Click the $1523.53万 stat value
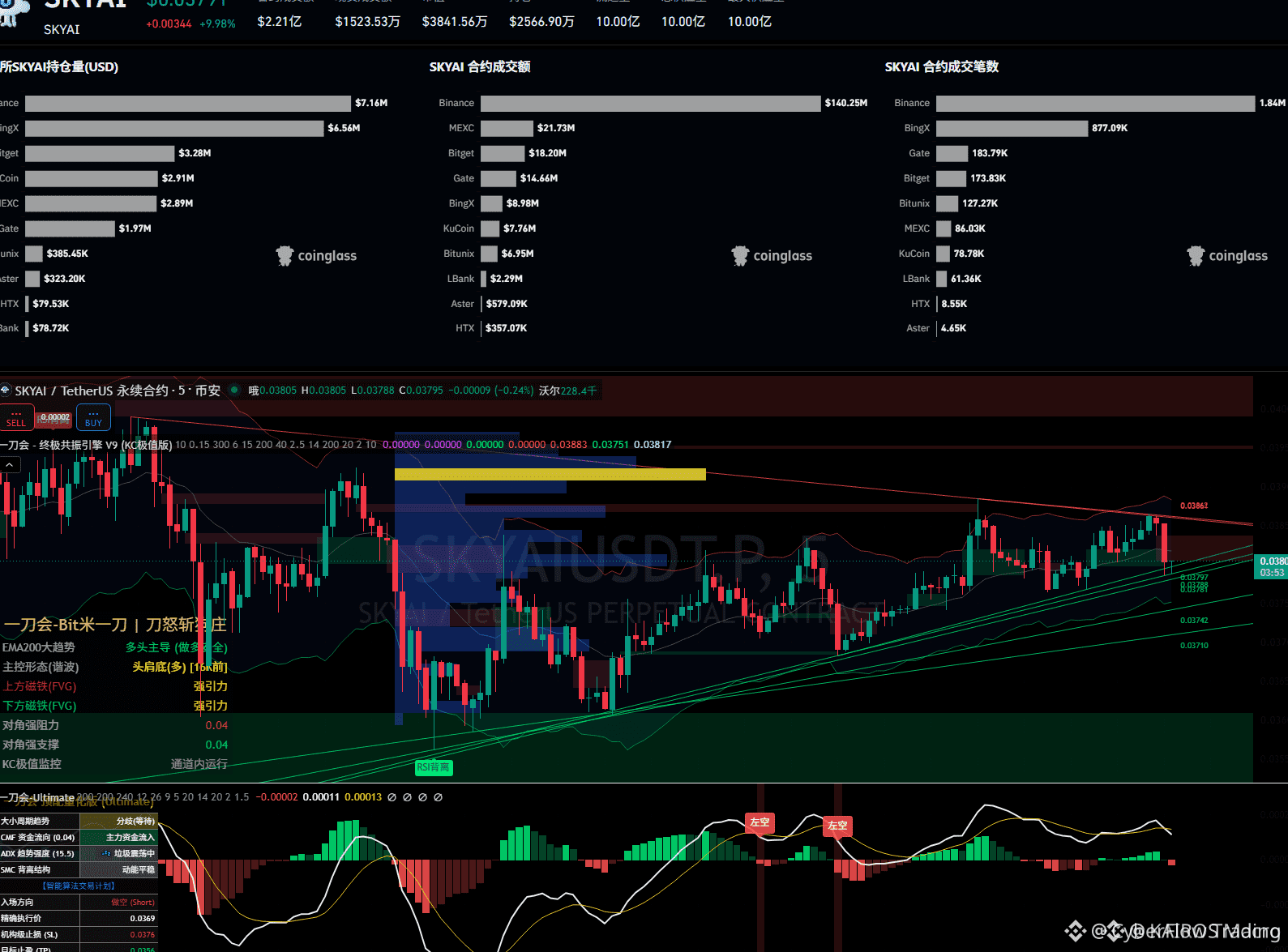This screenshot has height=952, width=1288. click(x=367, y=22)
